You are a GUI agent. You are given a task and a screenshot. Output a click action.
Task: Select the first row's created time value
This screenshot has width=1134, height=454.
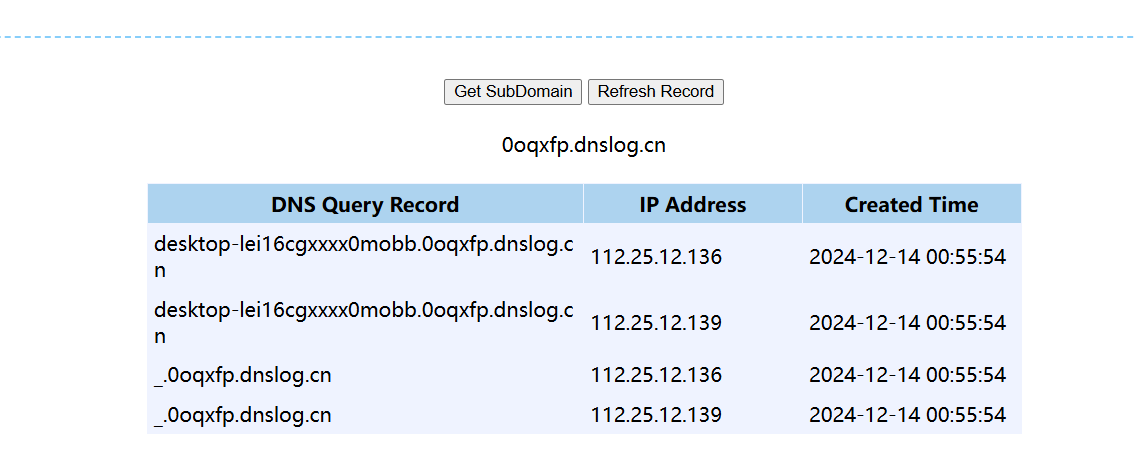(x=907, y=257)
